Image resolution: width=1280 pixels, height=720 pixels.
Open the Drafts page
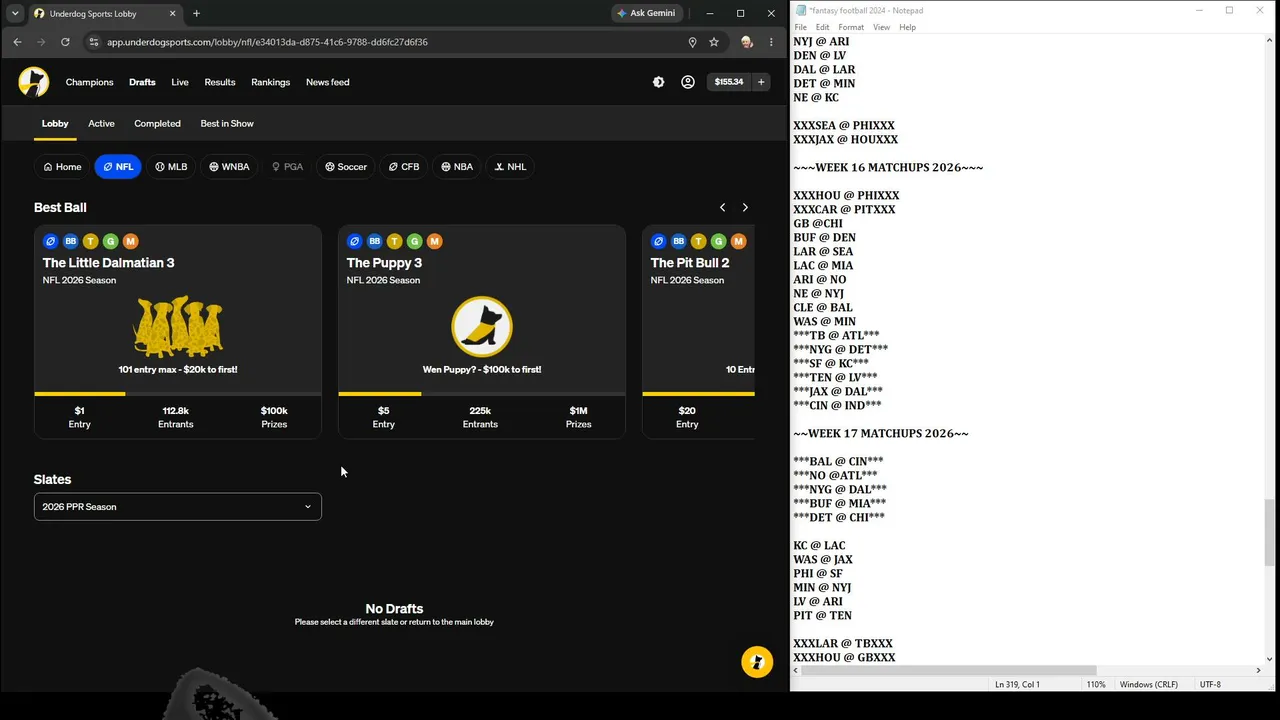pyautogui.click(x=142, y=82)
